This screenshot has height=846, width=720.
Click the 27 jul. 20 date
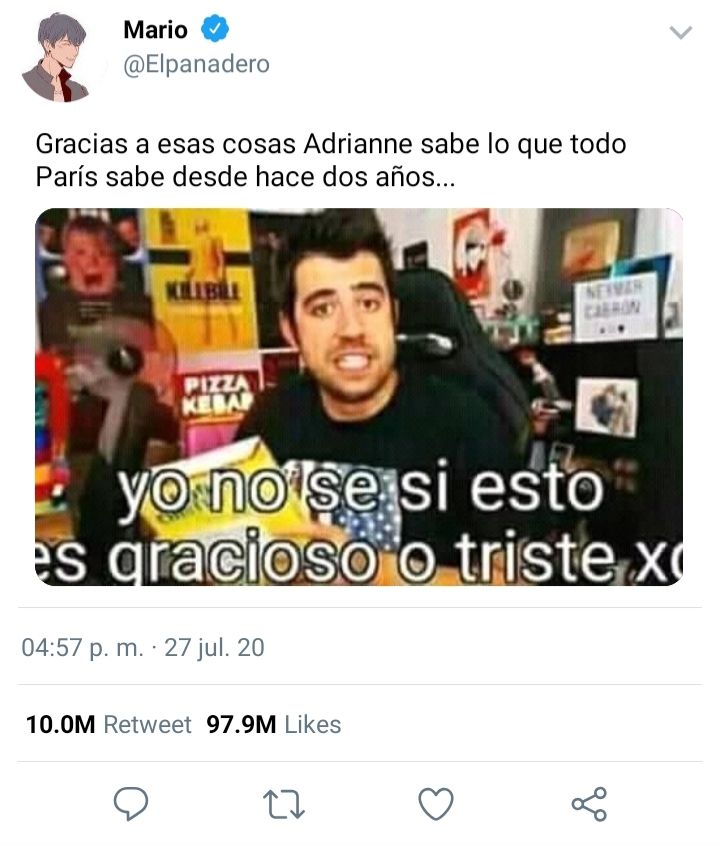(x=214, y=647)
